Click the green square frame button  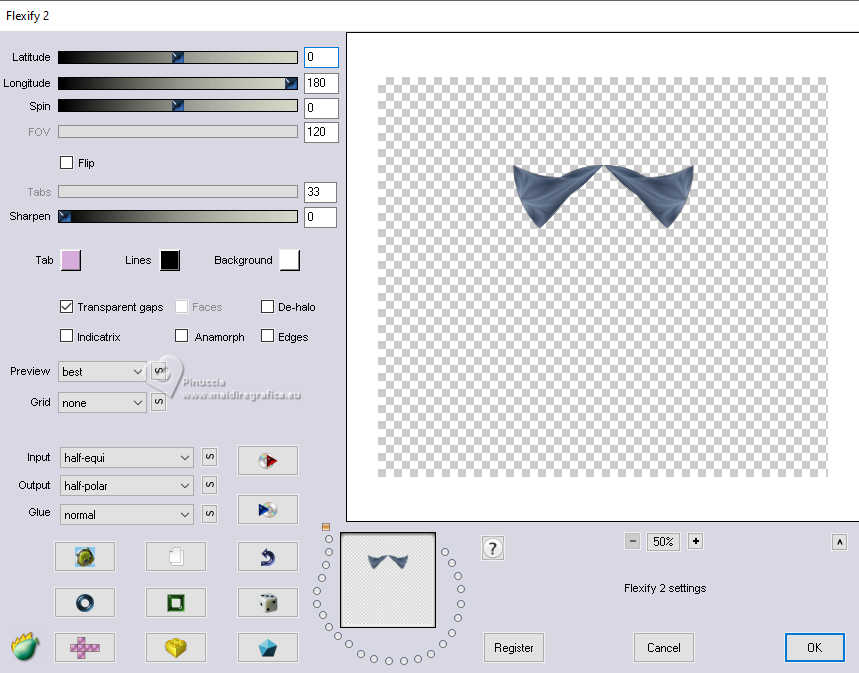click(176, 602)
